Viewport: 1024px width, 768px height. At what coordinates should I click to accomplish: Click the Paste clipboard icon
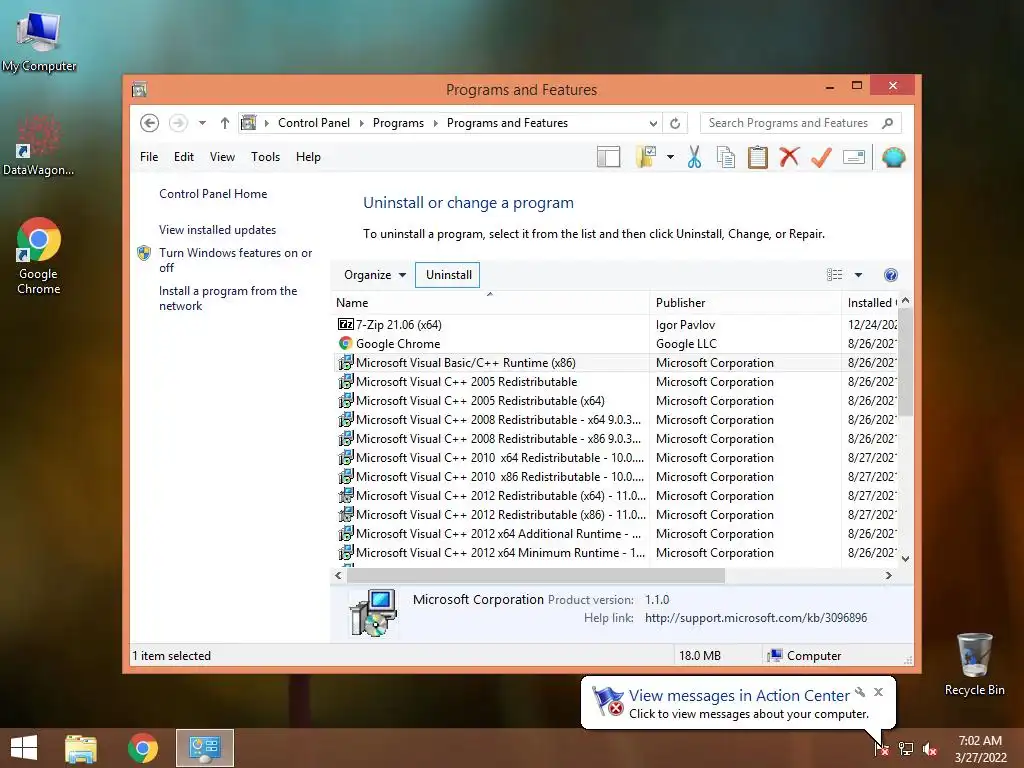tap(758, 157)
